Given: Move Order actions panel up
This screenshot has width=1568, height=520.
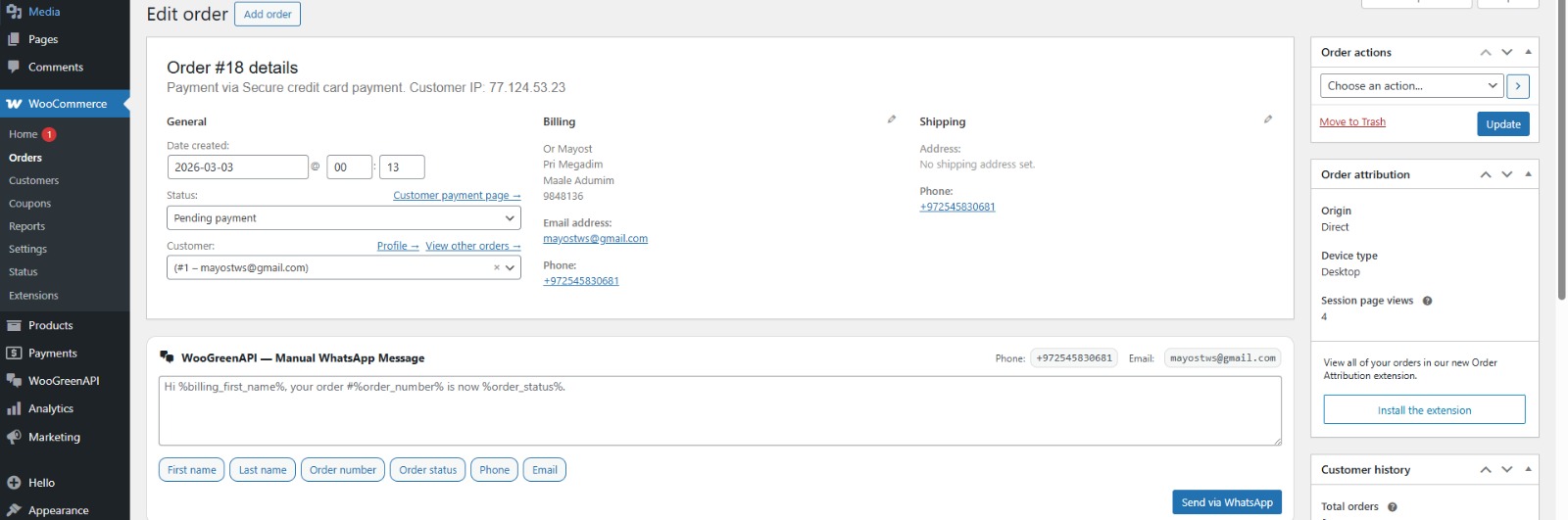Looking at the screenshot, I should tap(1486, 52).
